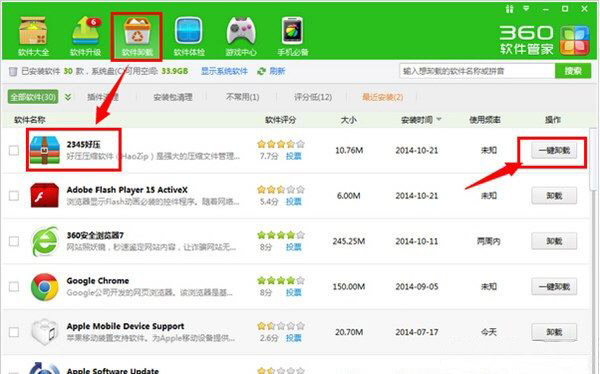Check the box for Apple Mobile Device Support

(14, 332)
